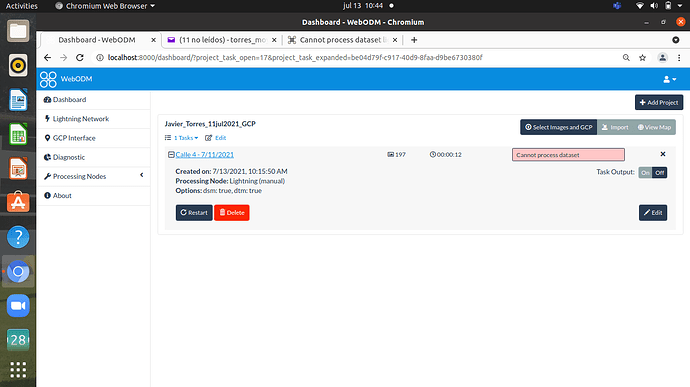Screen dimensions: 690x387
Task: Turn Task Output On
Action: (645, 173)
